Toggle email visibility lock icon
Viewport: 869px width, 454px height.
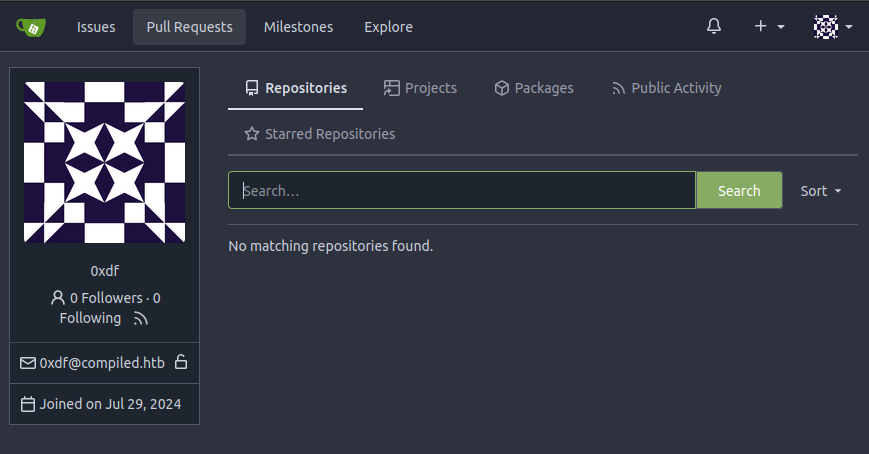pos(181,362)
